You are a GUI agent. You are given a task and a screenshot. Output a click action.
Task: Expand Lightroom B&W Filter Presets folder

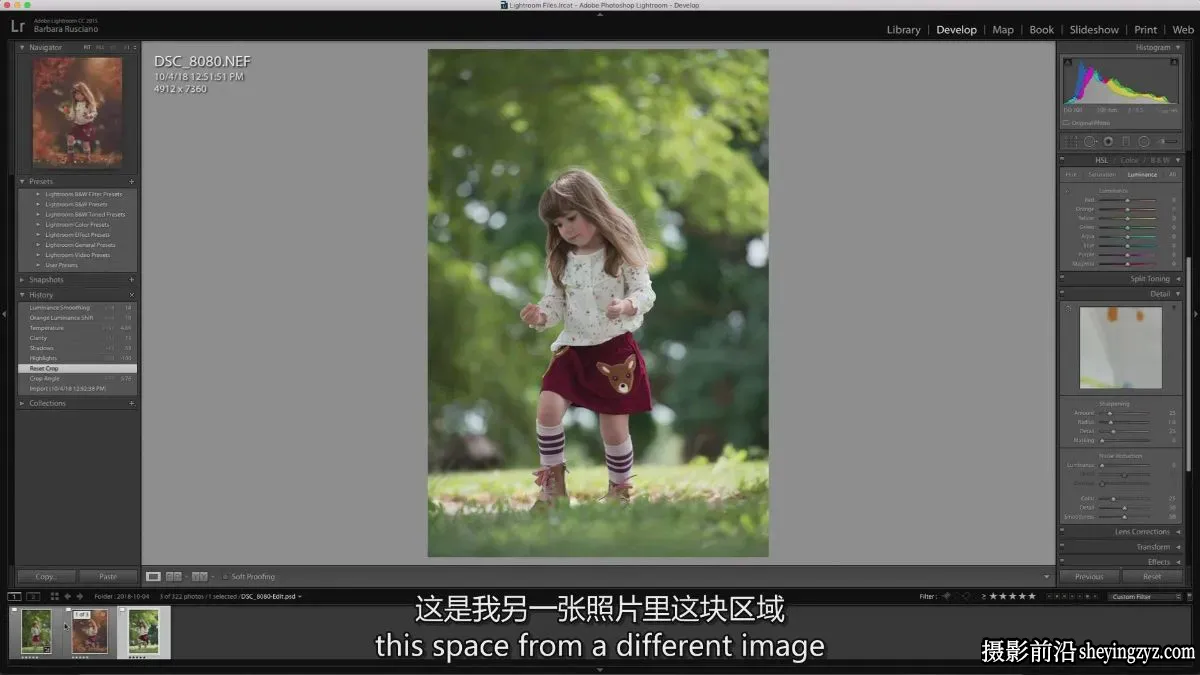[39, 194]
